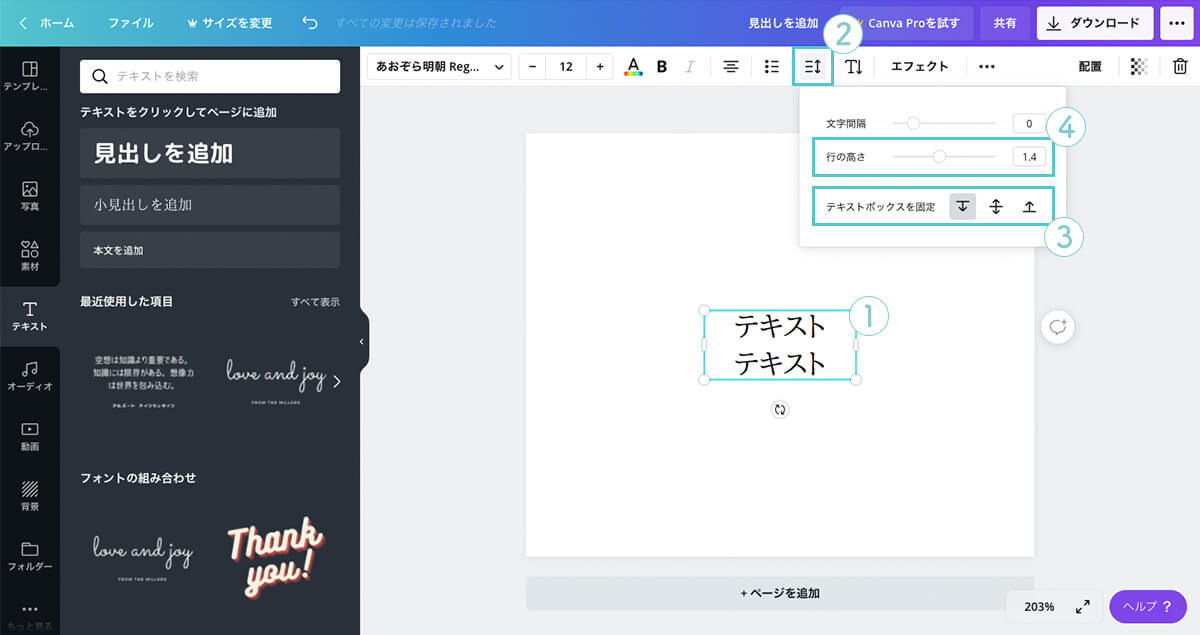Click the テキストを検索 search field
This screenshot has width=1200, height=635.
[210, 76]
